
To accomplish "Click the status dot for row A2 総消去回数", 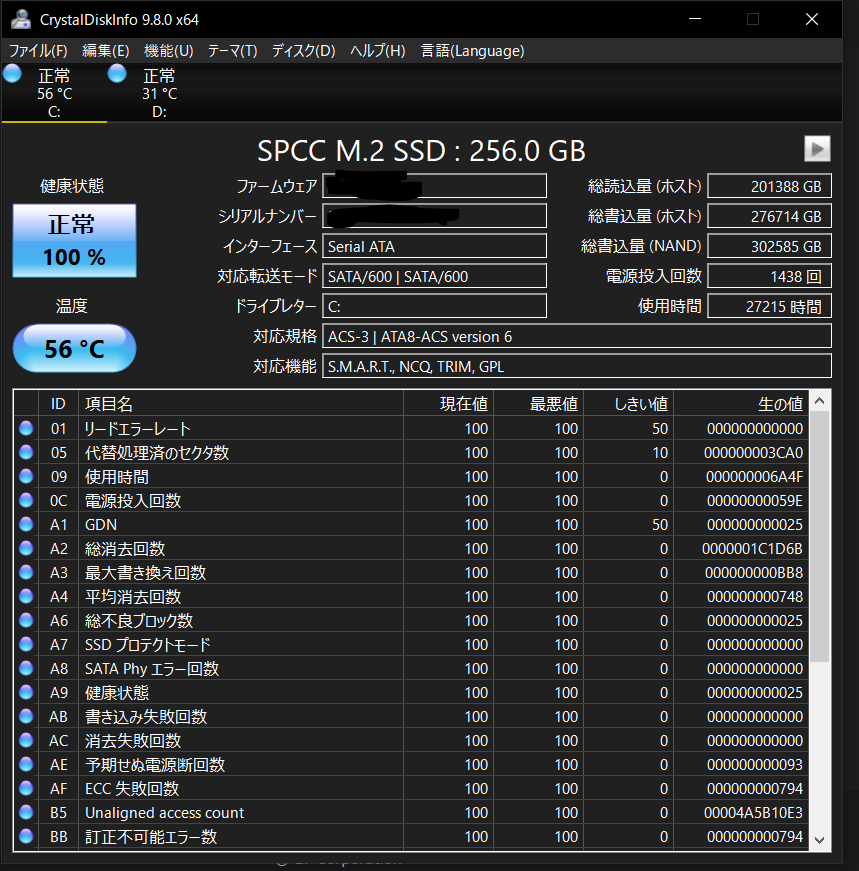I will [26, 548].
